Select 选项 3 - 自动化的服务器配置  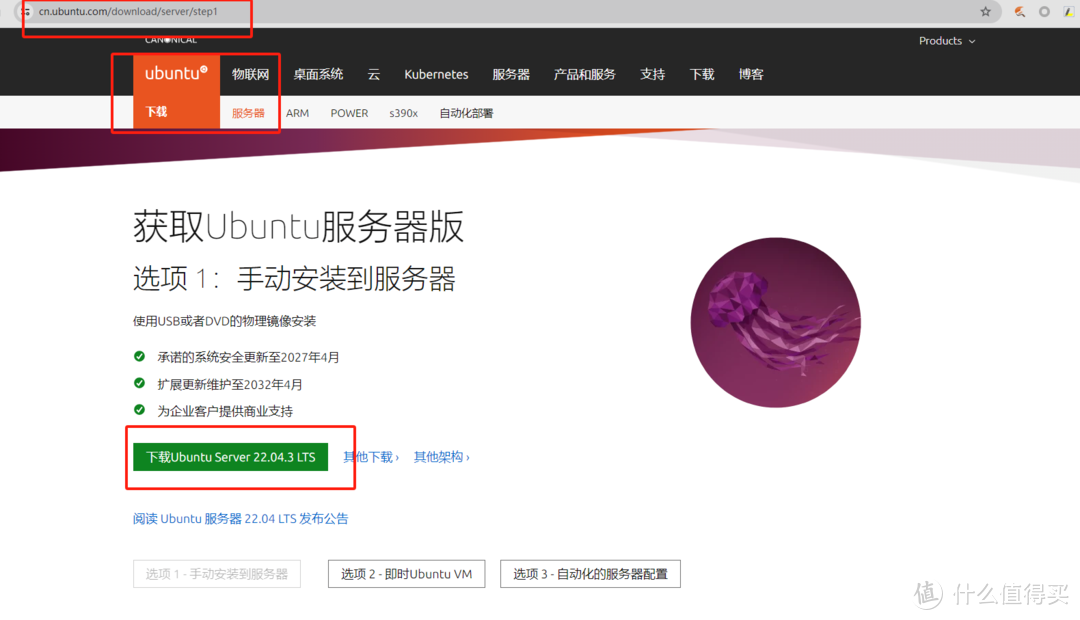click(590, 573)
